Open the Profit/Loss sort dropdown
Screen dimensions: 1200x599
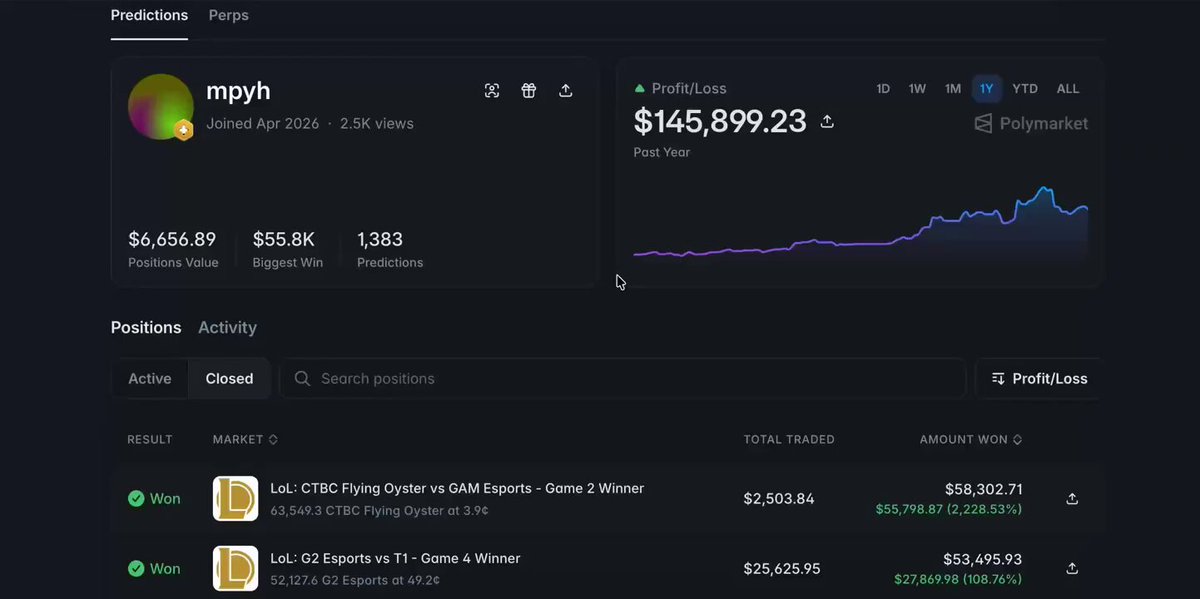(1038, 379)
